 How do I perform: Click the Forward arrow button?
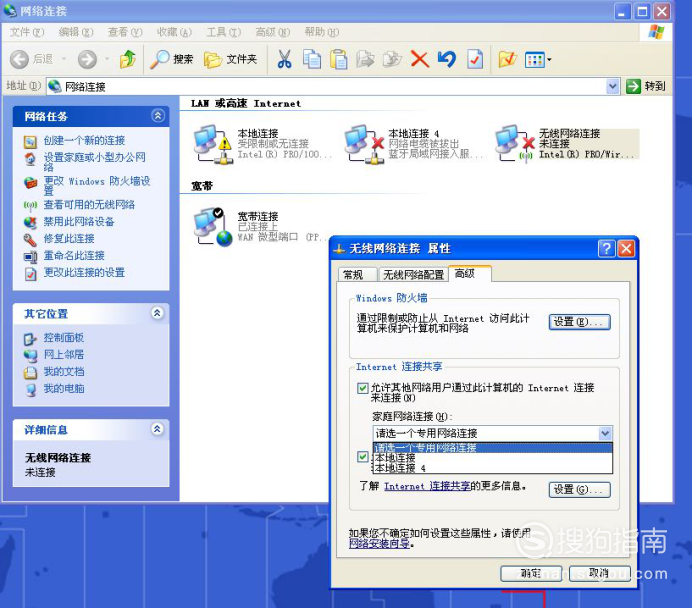(87, 59)
